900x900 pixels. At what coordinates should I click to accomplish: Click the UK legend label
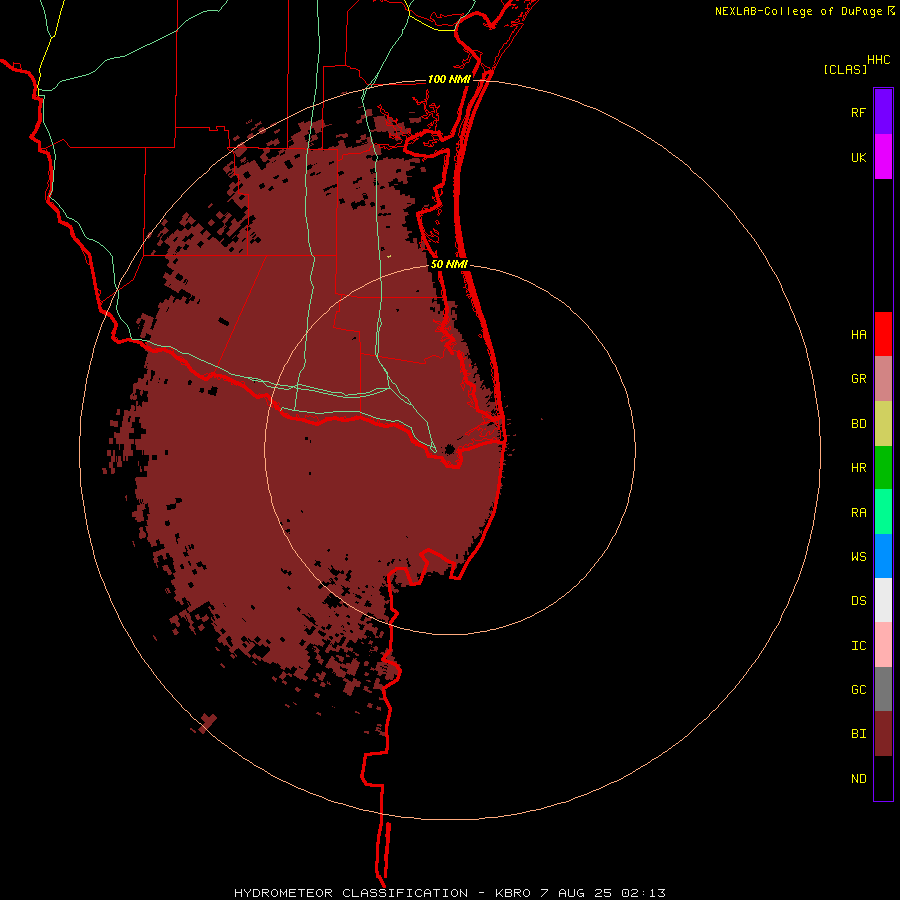pyautogui.click(x=858, y=157)
